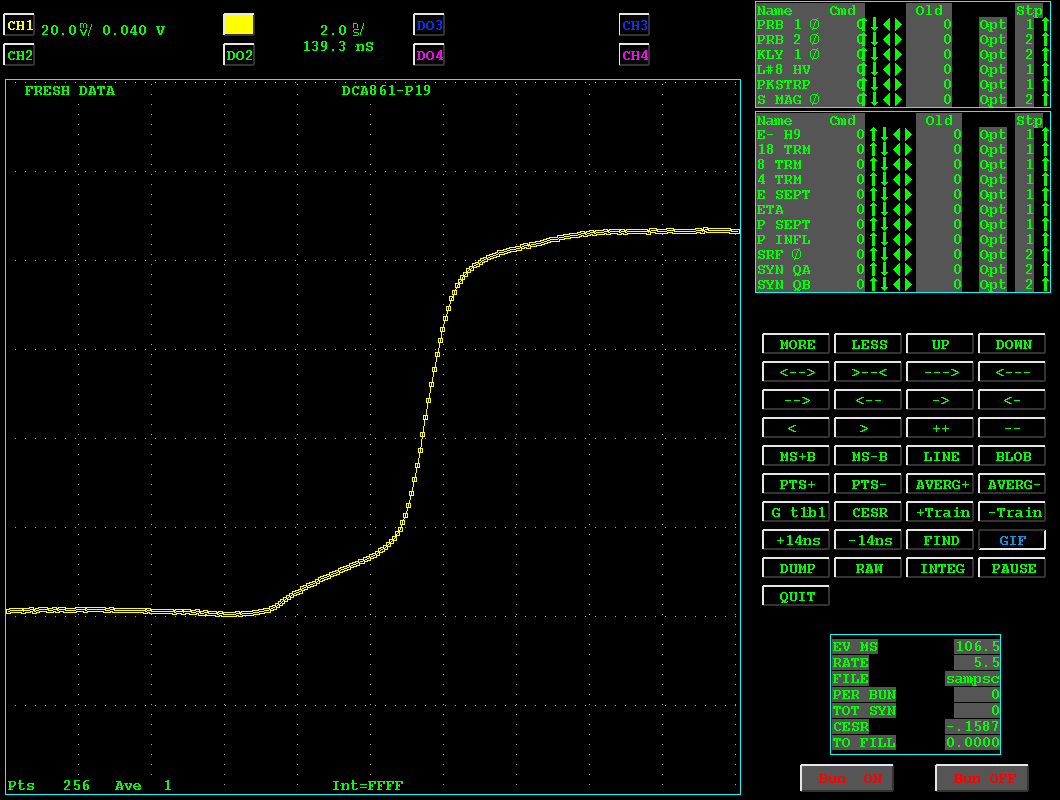Click the yellow color swatch button
Screen dimensions: 1060x800
coord(239,25)
